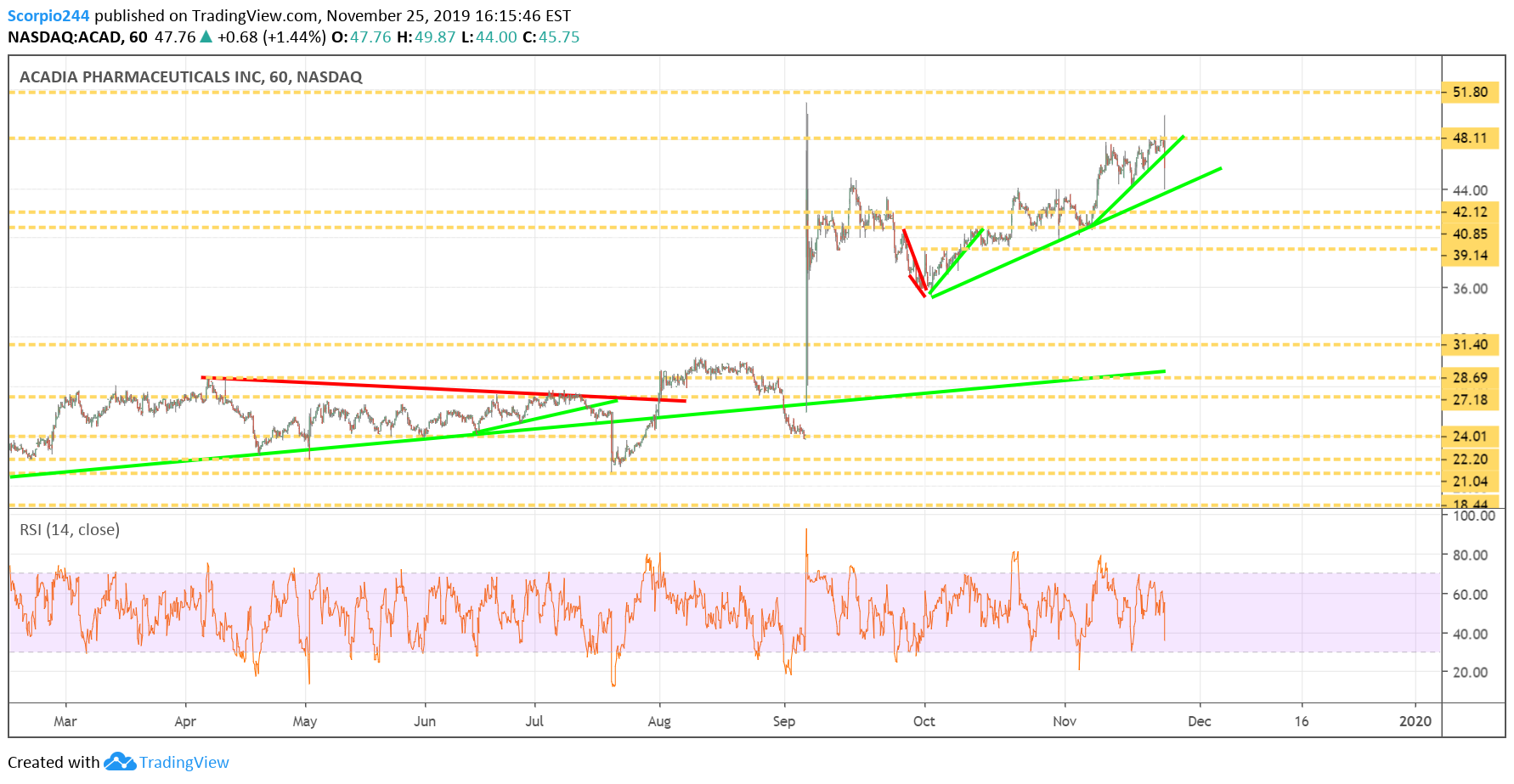1514x784 pixels.
Task: Select the 40.85 price level label
Action: (x=1470, y=234)
